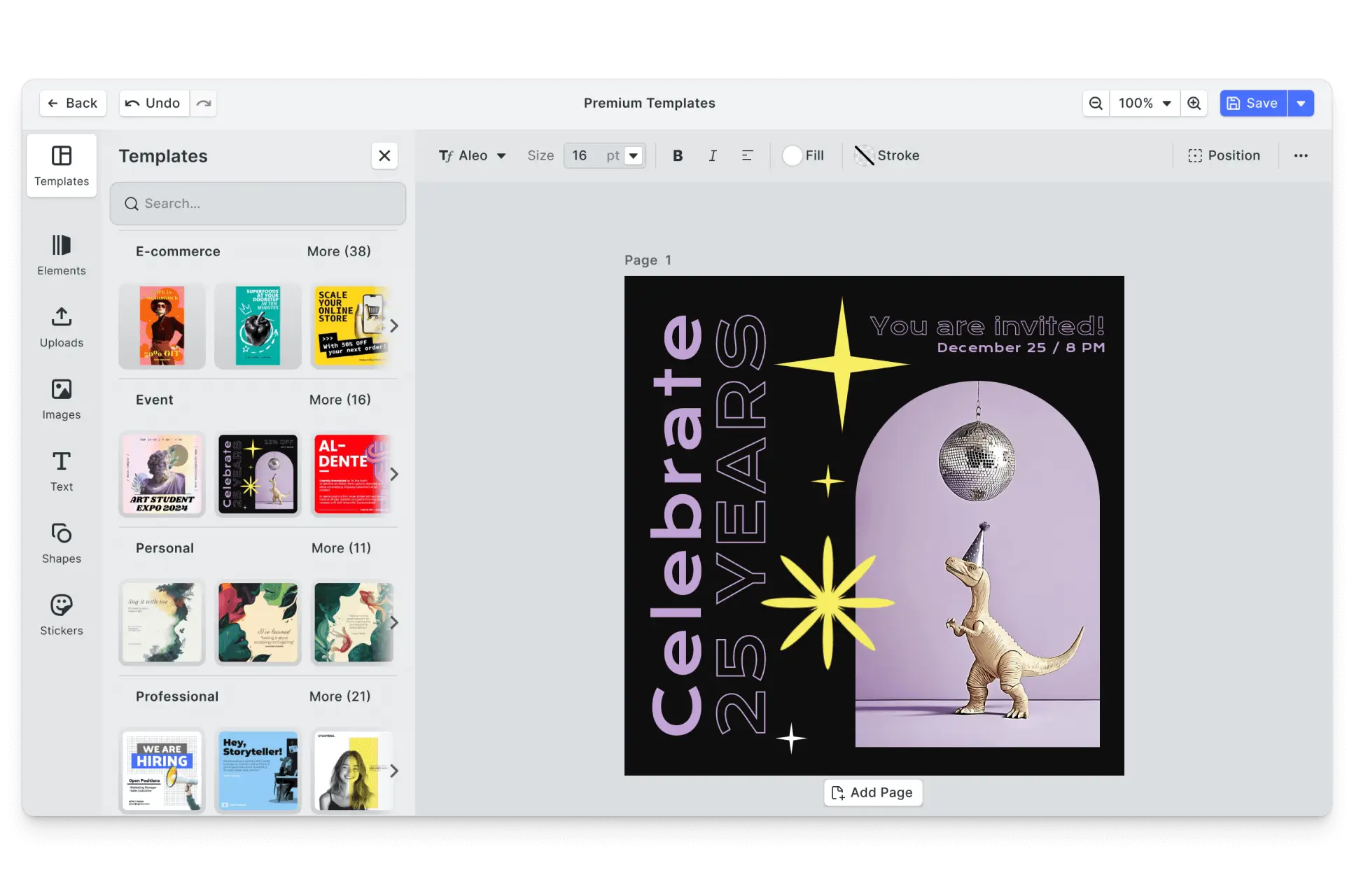Open the 100% zoom level dropdown
The width and height of the screenshot is (1354, 896).
[1145, 103]
